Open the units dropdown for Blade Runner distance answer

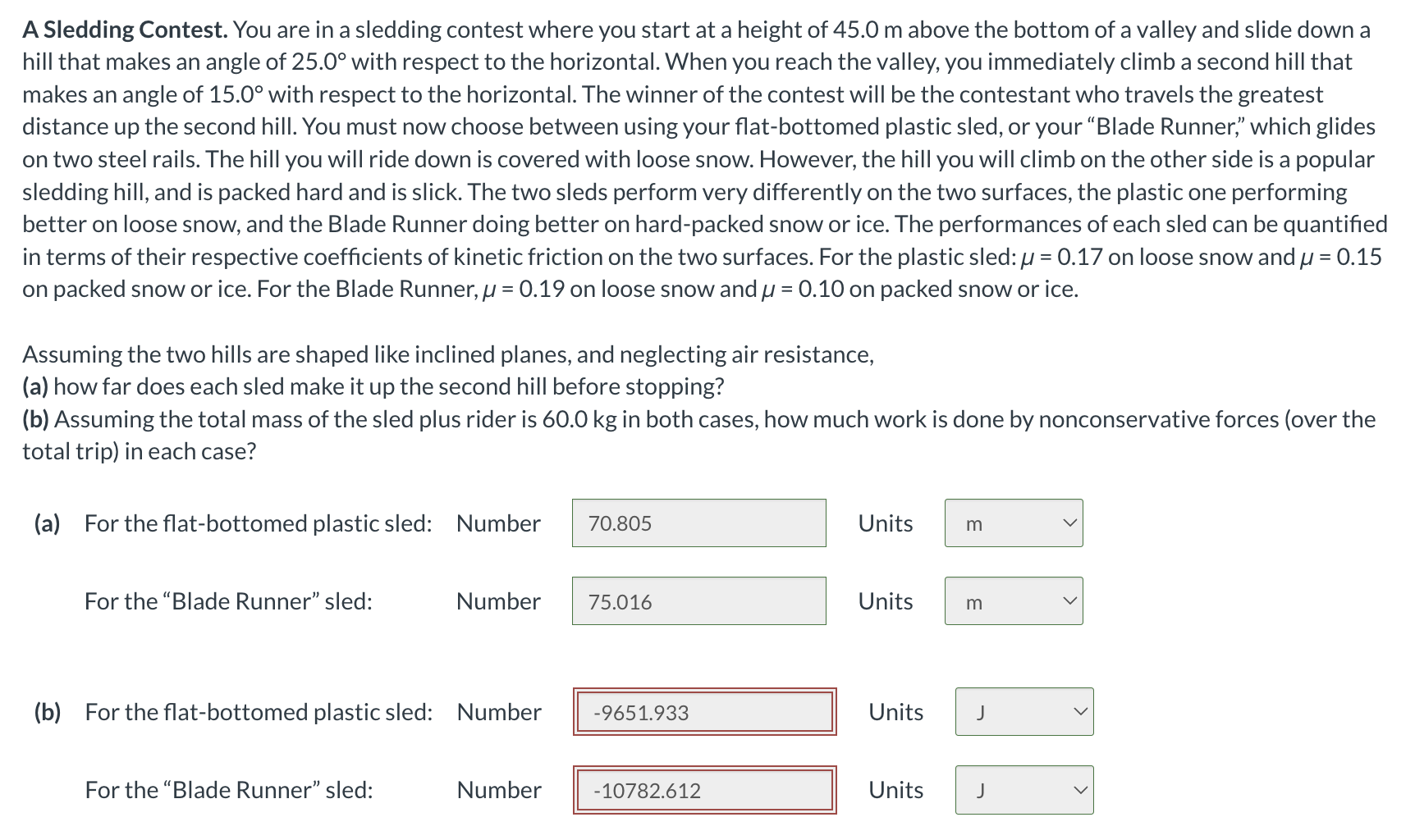pyautogui.click(x=1013, y=601)
